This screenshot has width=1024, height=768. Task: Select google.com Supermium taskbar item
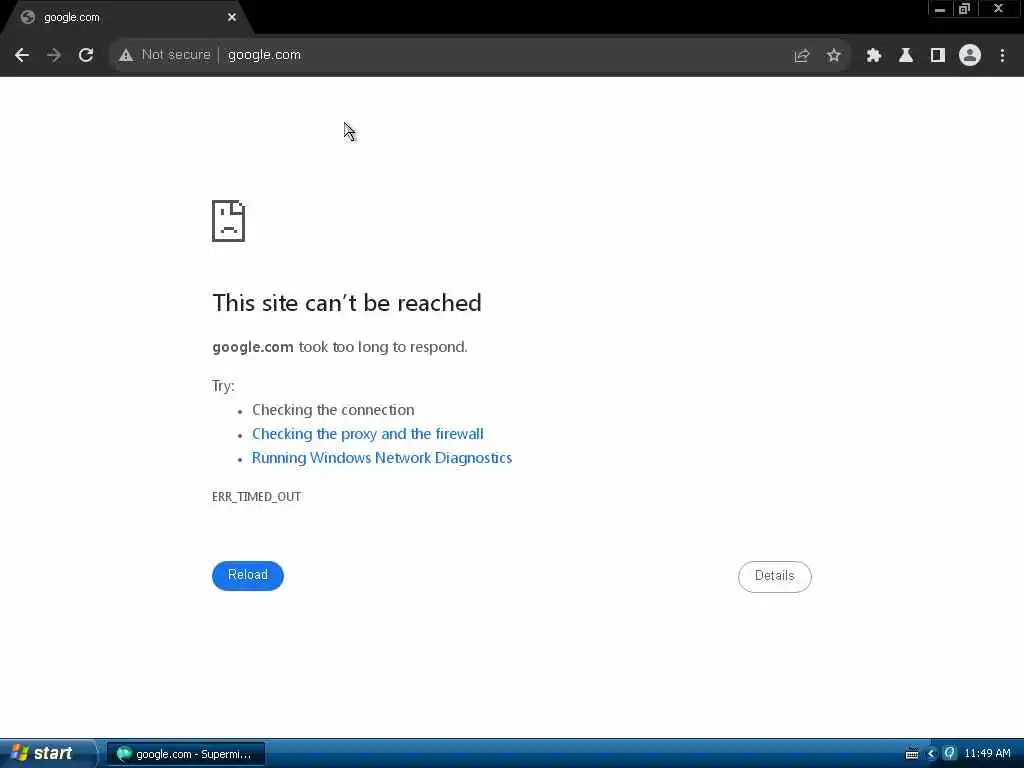point(185,754)
